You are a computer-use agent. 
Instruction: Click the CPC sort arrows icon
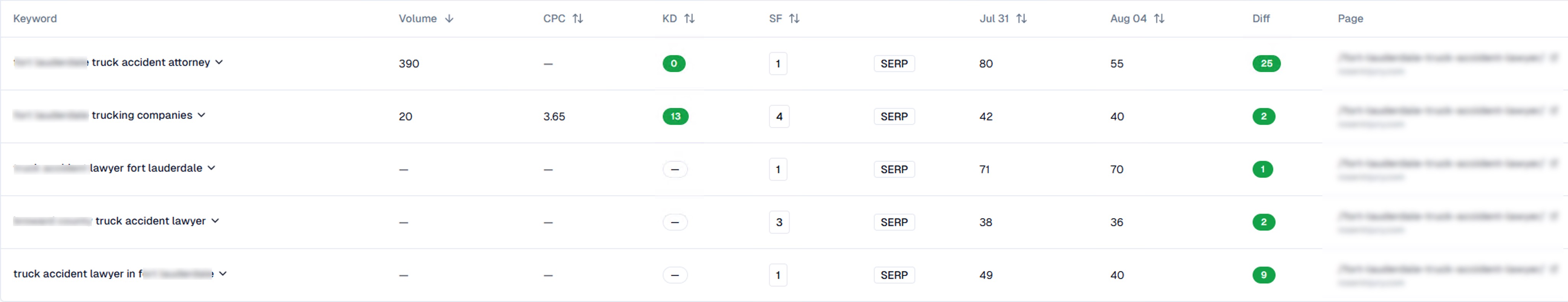578,19
